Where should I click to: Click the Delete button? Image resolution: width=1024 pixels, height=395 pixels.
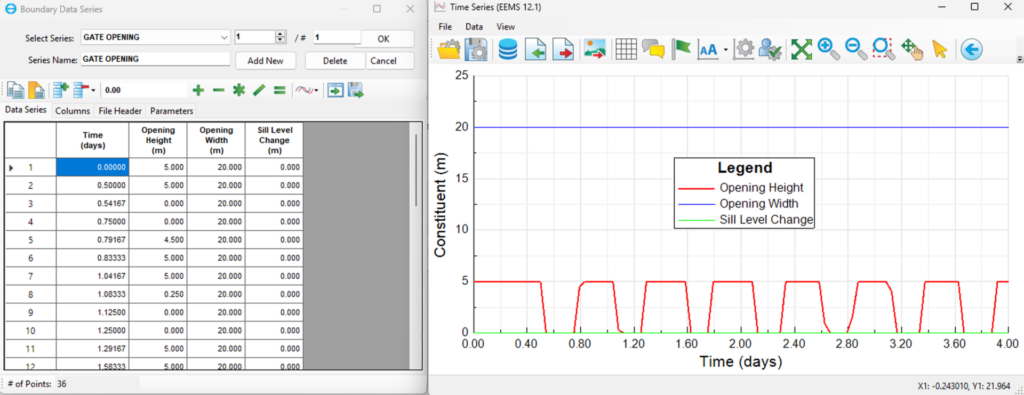[x=335, y=61]
